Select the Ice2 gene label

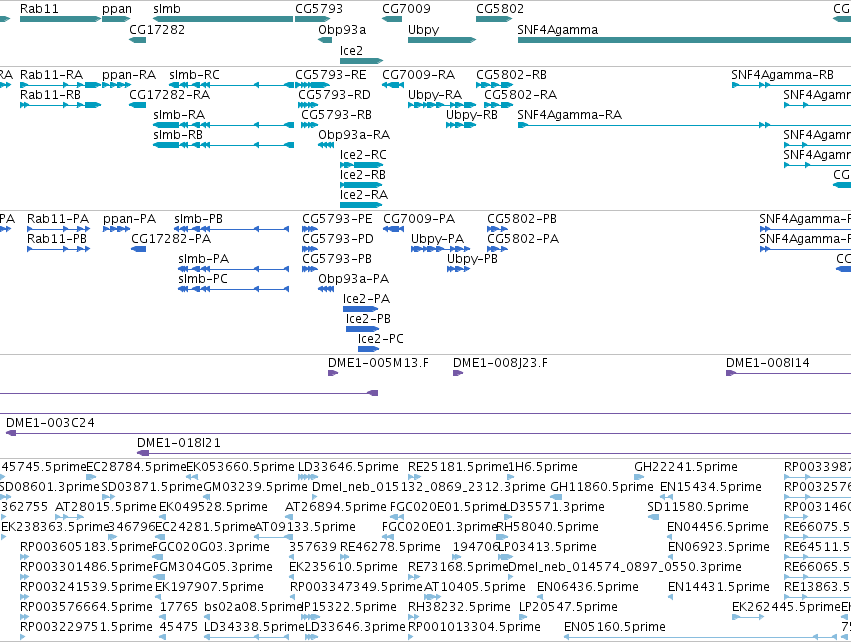(351, 50)
